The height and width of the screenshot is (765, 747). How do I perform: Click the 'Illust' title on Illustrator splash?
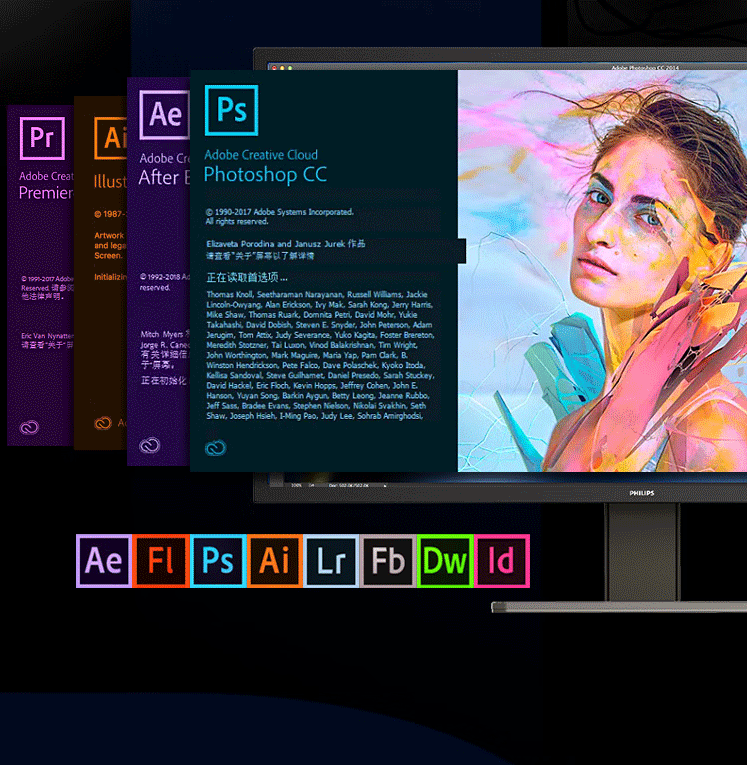[110, 181]
